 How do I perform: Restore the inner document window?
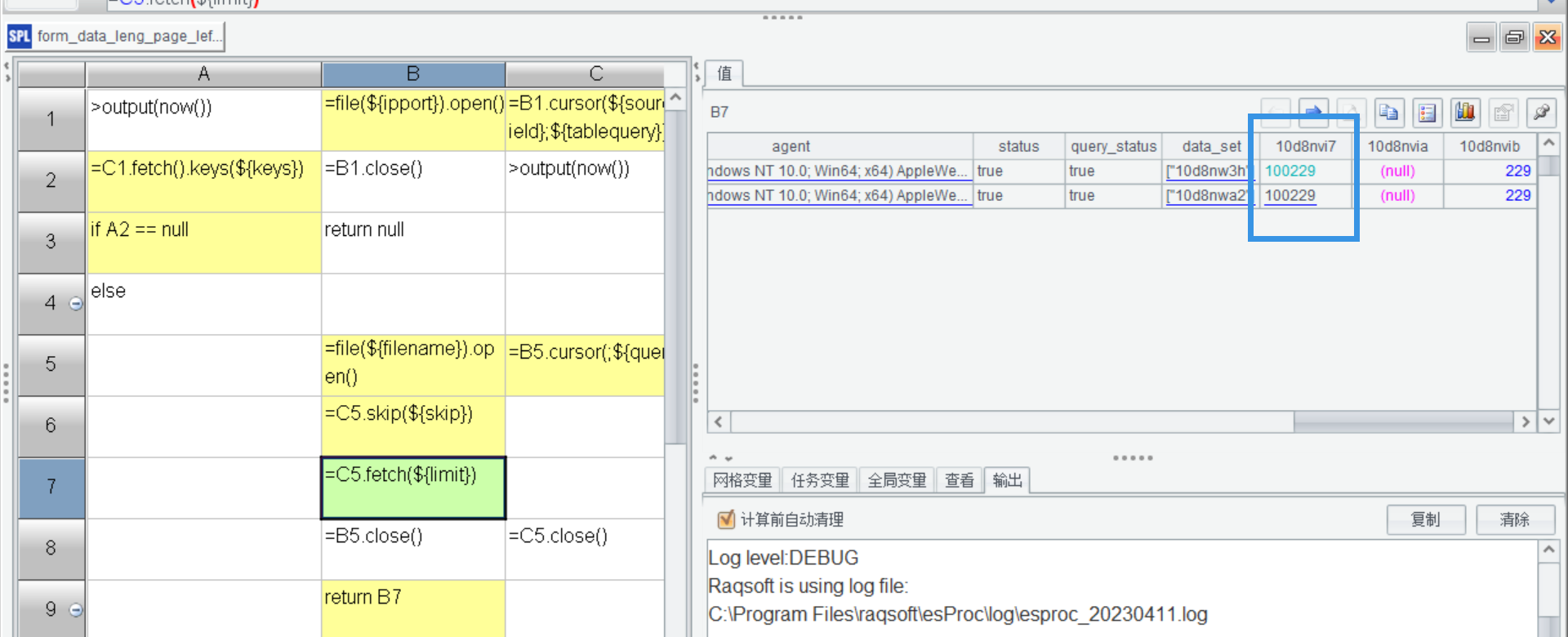[x=1514, y=38]
